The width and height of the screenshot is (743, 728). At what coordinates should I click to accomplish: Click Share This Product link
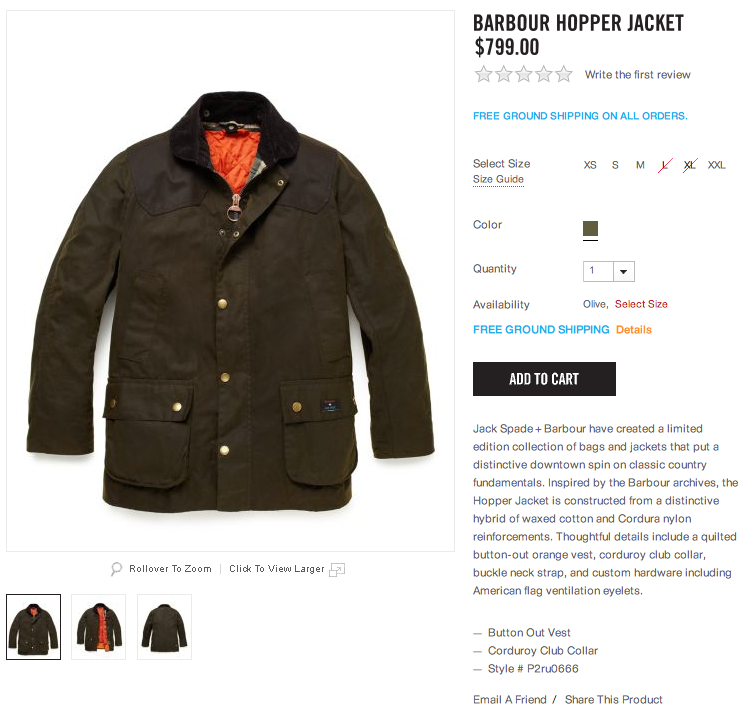point(614,700)
